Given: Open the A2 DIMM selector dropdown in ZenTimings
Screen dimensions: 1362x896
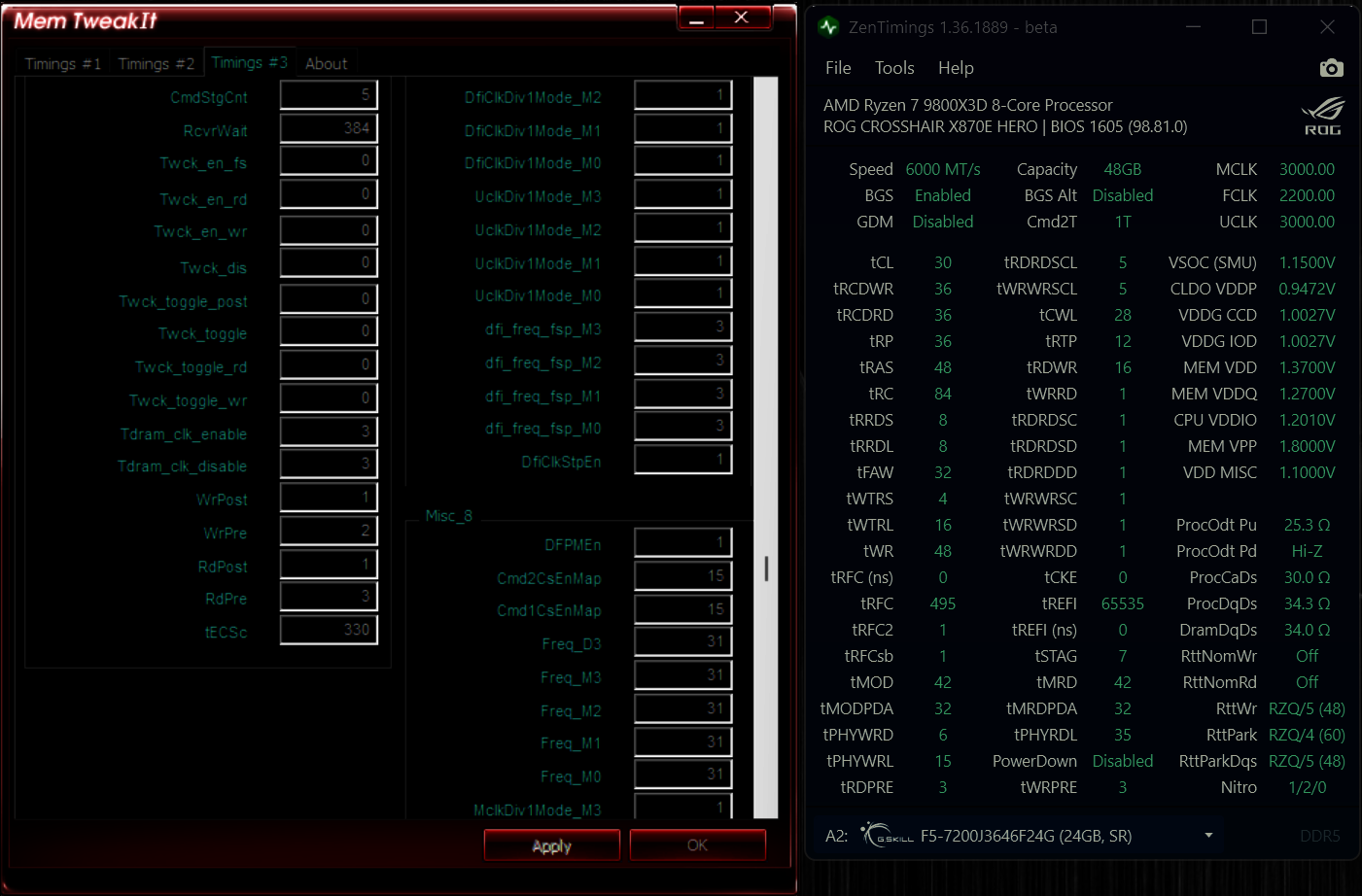Looking at the screenshot, I should pyautogui.click(x=1208, y=836).
